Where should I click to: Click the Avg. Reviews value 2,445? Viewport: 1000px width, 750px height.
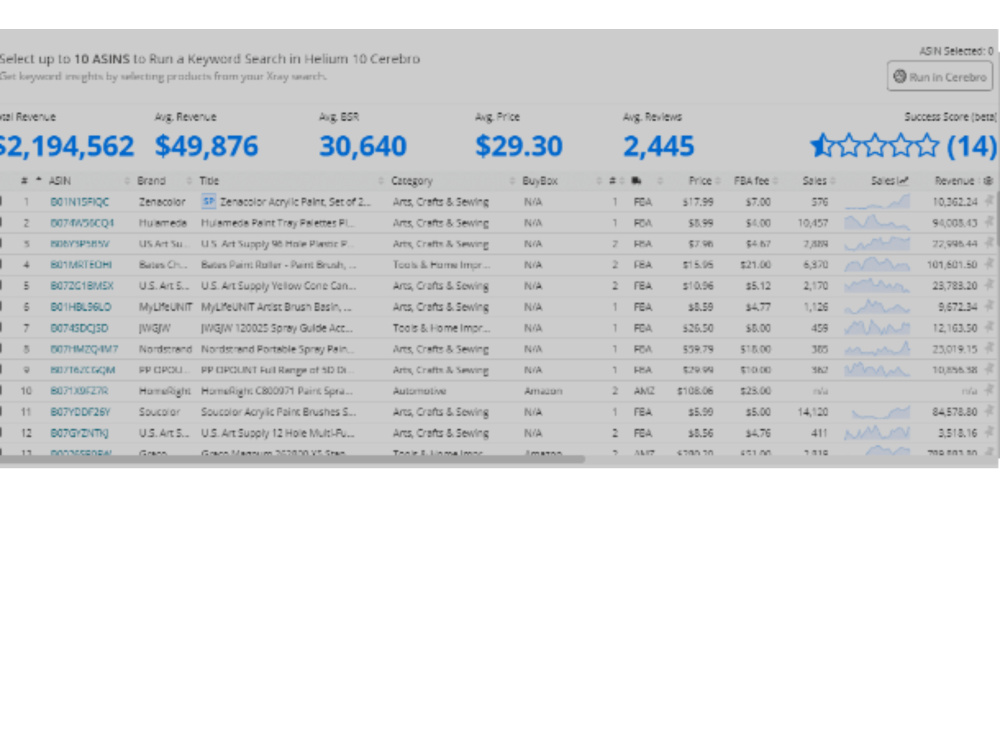pyautogui.click(x=658, y=146)
